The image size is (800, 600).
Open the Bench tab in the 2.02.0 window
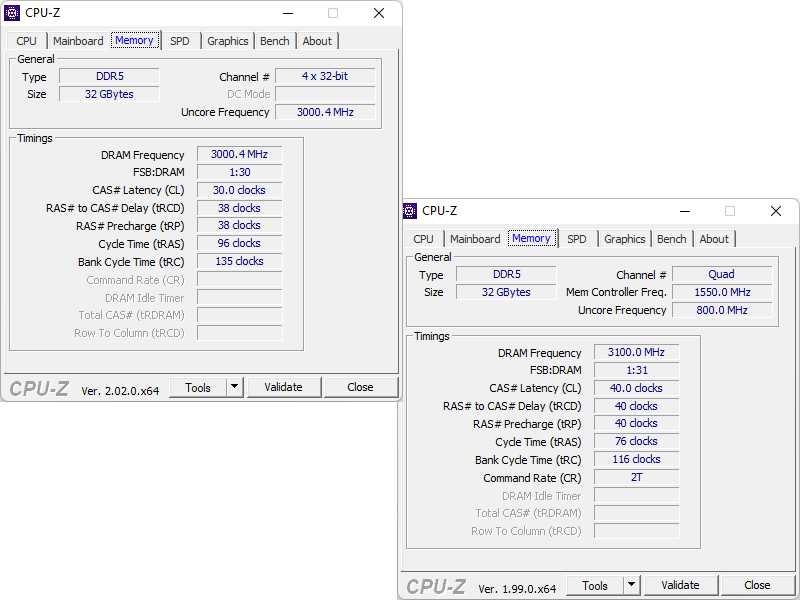(x=274, y=41)
